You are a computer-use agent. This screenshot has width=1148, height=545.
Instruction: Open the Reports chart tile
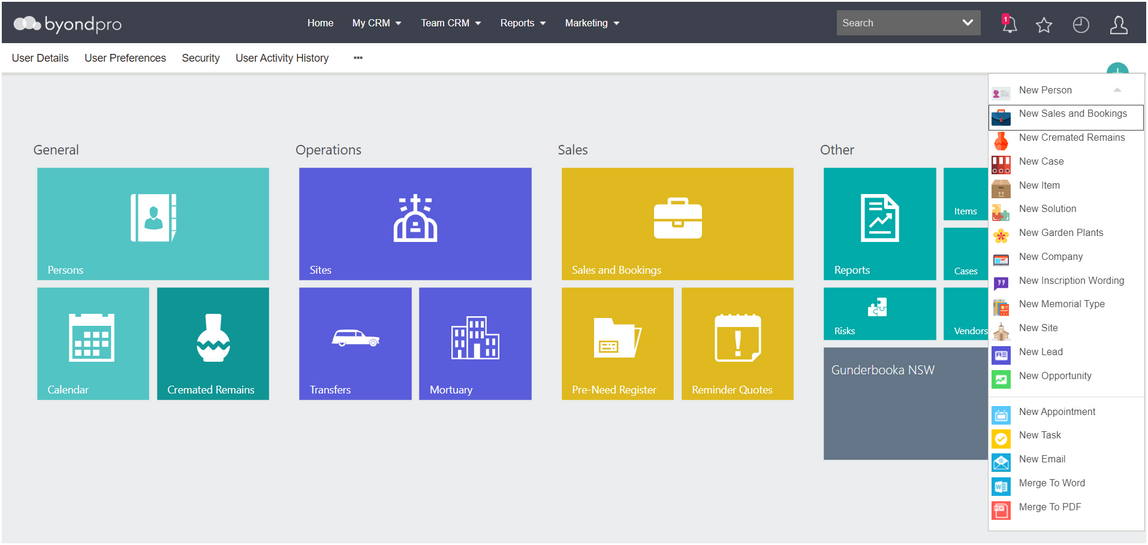(x=879, y=224)
